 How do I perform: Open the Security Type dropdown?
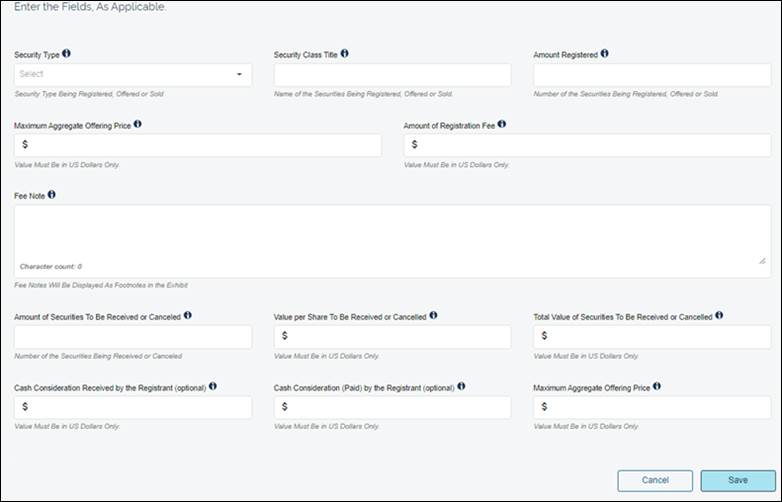pos(133,75)
